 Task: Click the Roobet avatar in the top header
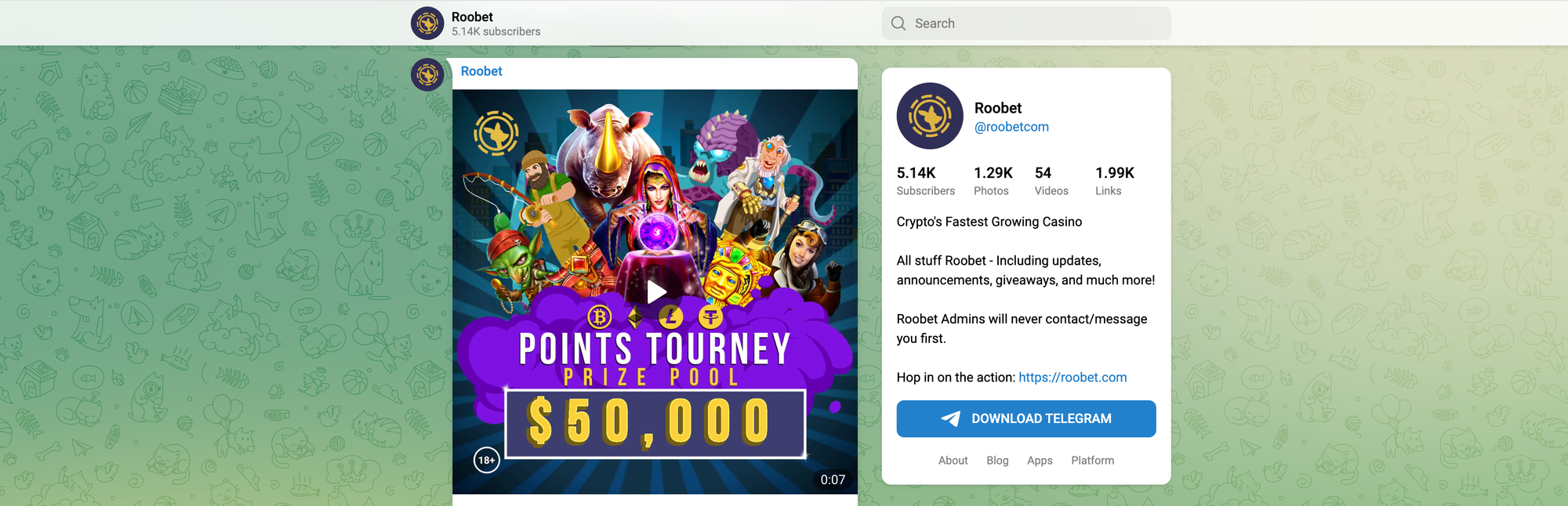[x=427, y=23]
